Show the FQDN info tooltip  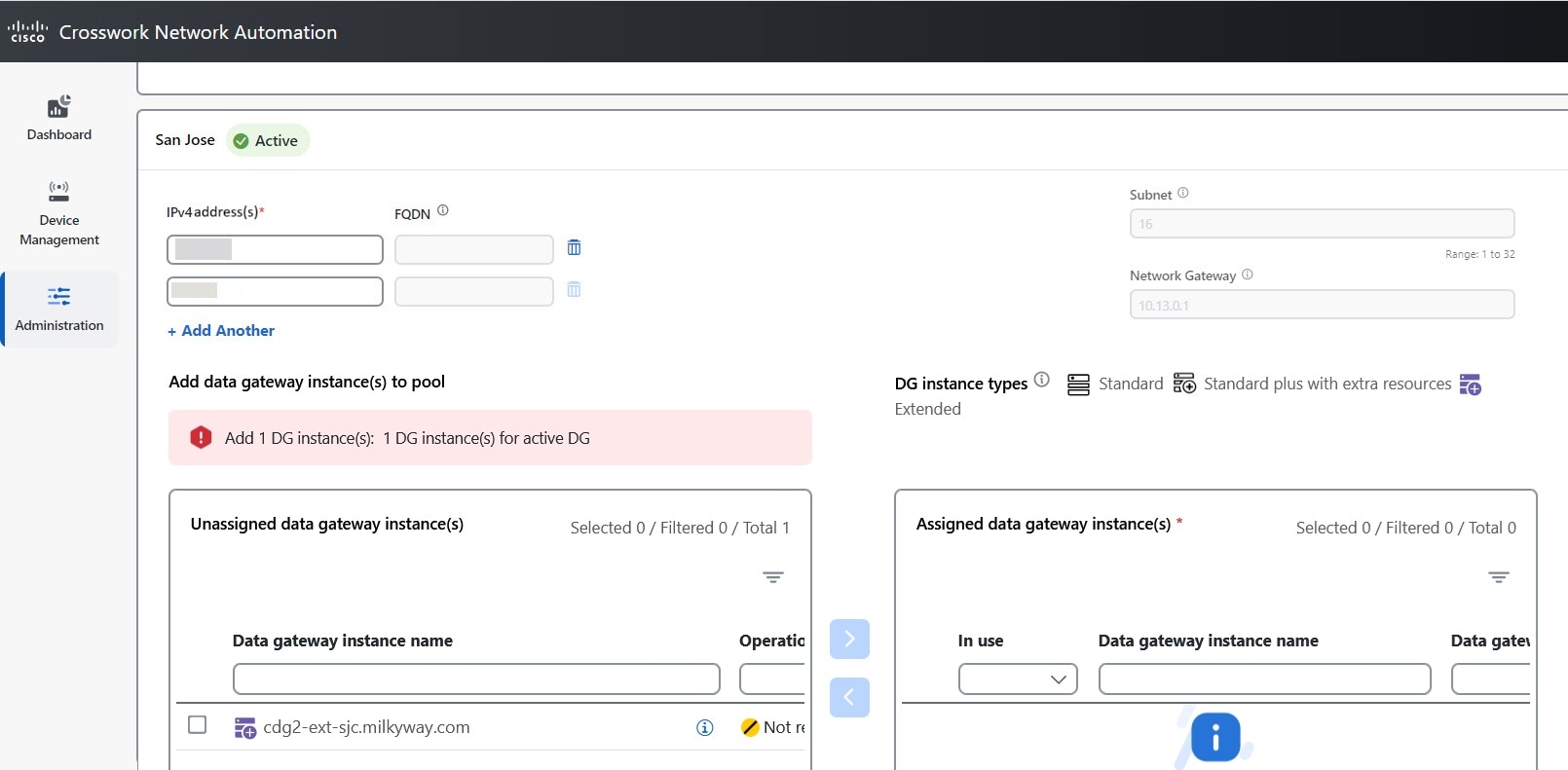[x=443, y=210]
